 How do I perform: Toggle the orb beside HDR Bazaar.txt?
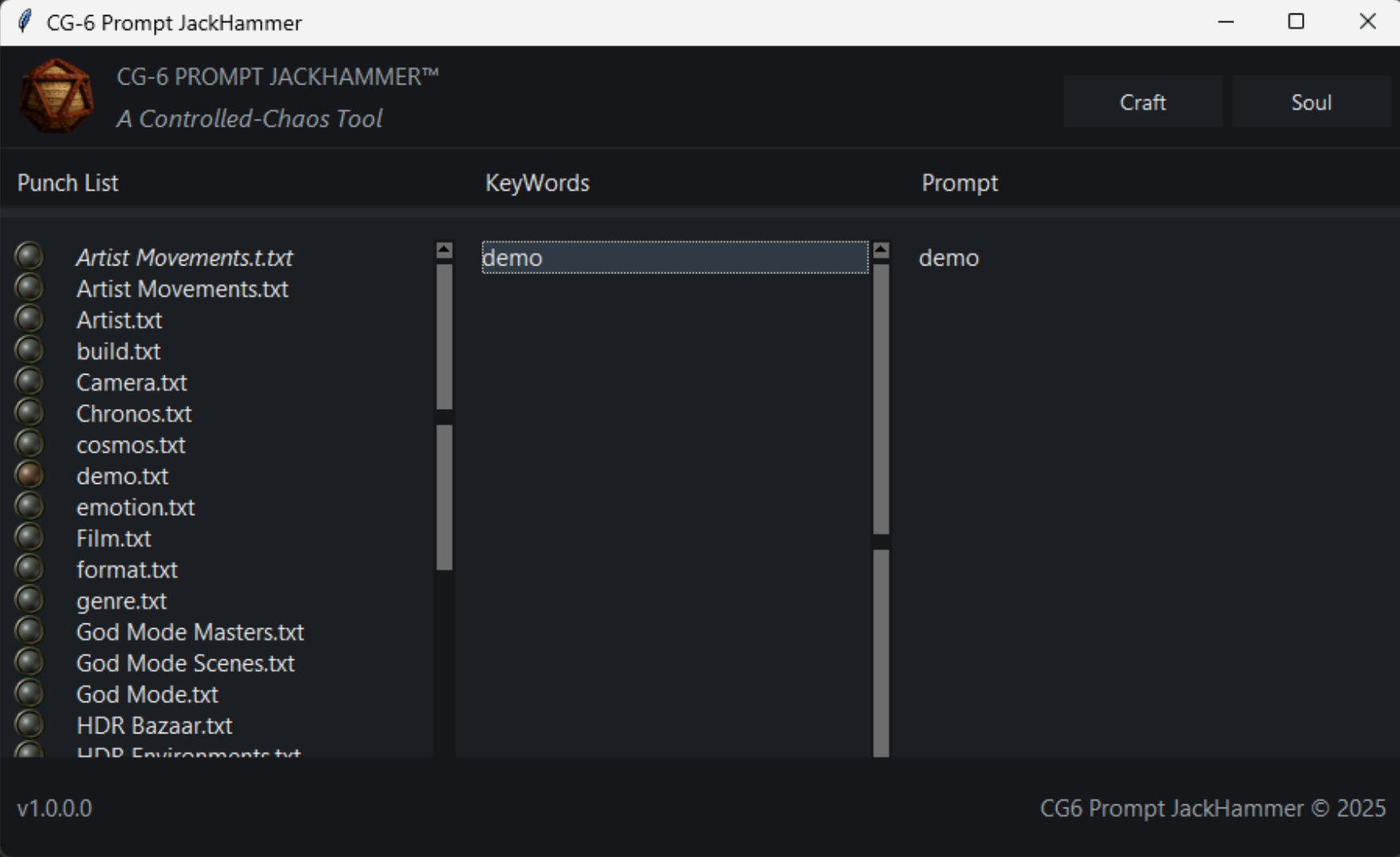[x=29, y=724]
